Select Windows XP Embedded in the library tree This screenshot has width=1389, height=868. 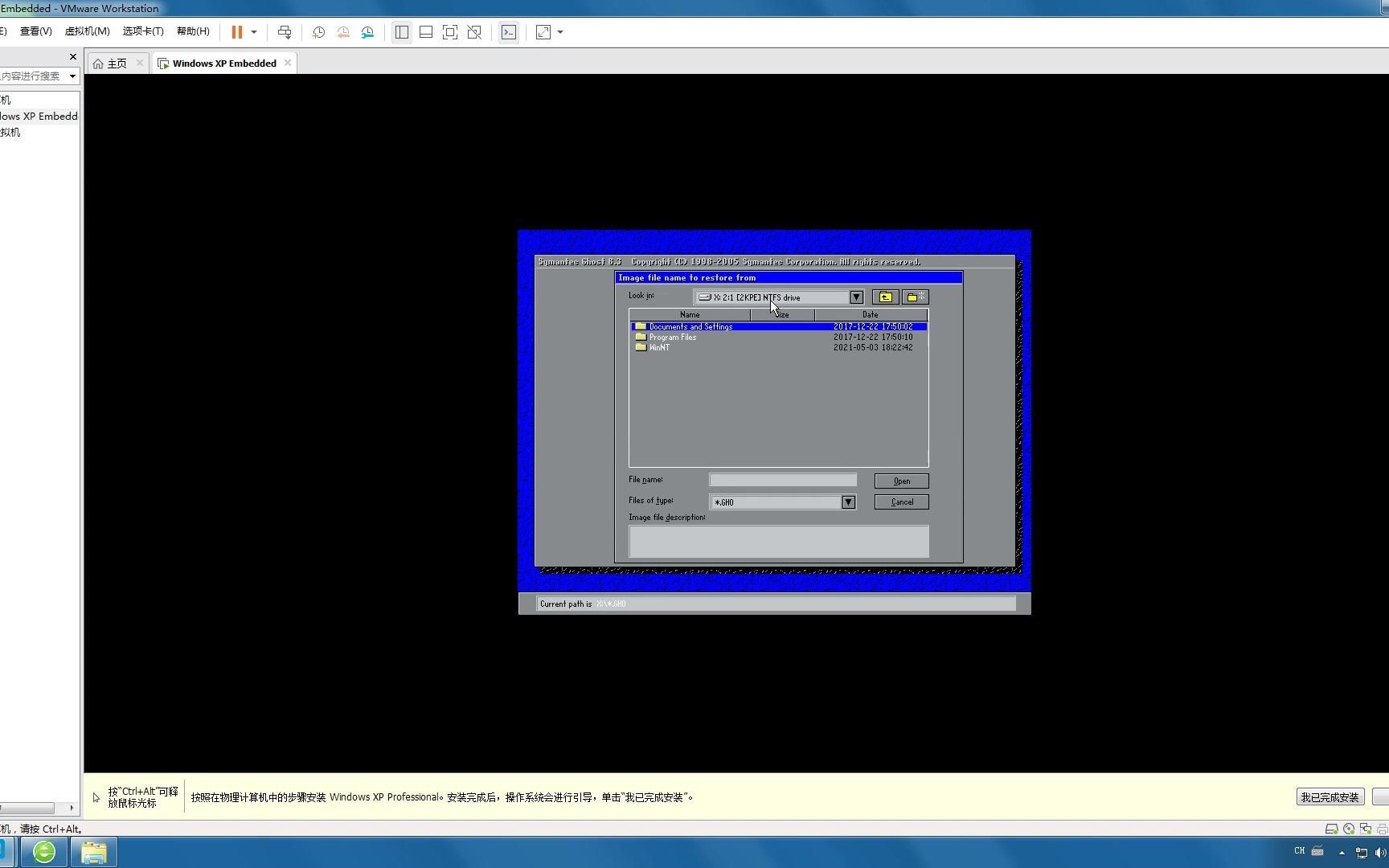coord(39,116)
